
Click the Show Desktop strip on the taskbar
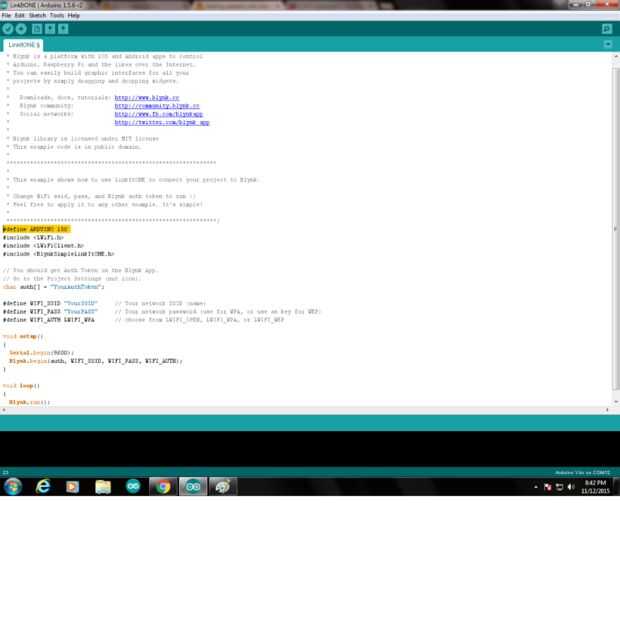pos(617,486)
